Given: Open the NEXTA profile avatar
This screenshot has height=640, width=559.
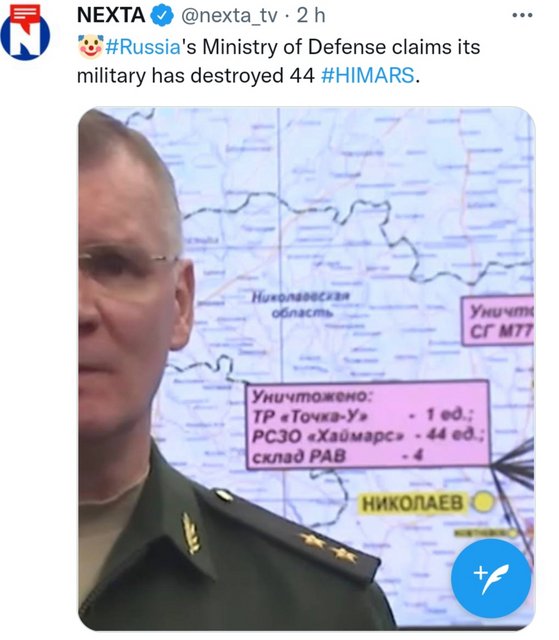Looking at the screenshot, I should (25, 33).
